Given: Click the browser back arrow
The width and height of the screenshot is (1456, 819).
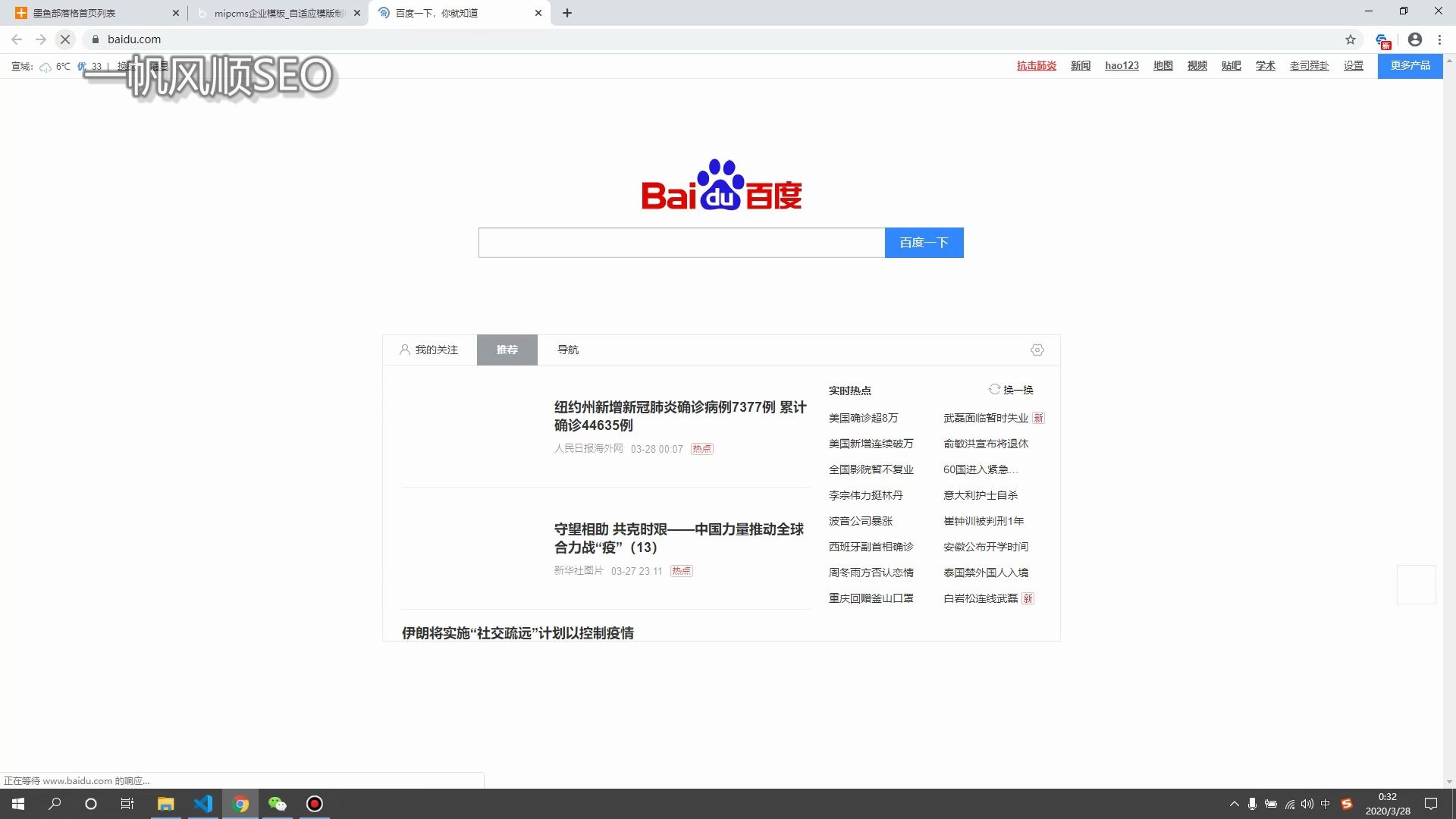Looking at the screenshot, I should click(17, 39).
